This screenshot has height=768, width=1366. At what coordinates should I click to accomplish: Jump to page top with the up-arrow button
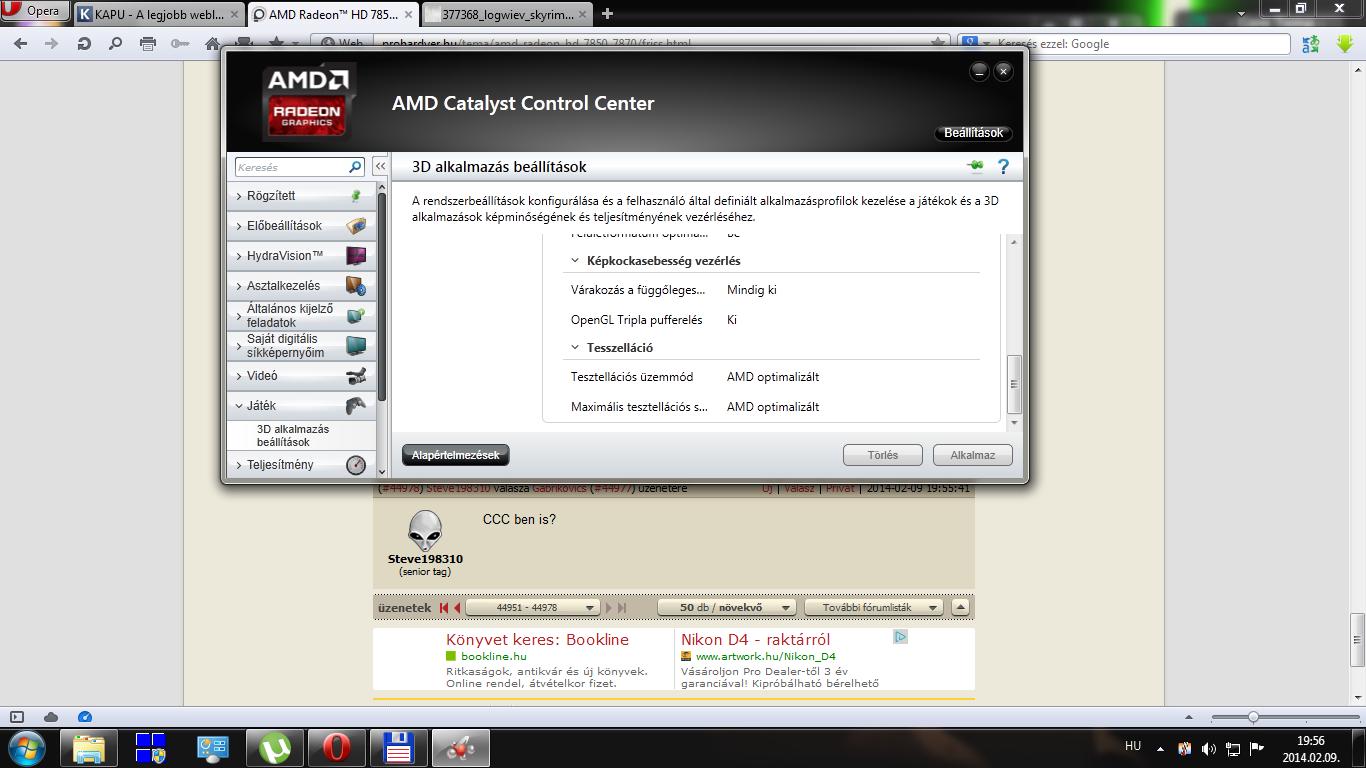pos(960,607)
